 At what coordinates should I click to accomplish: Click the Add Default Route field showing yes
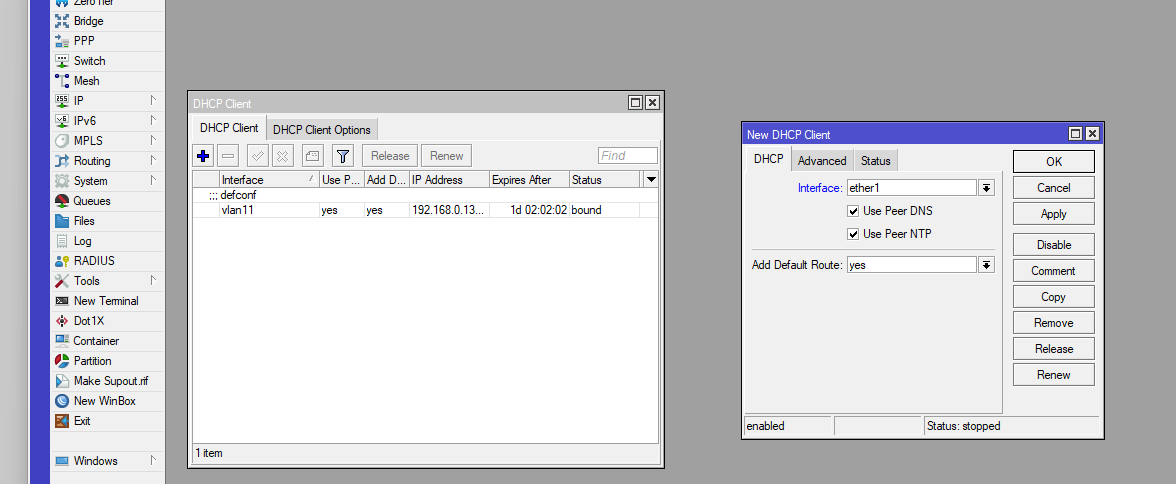point(911,265)
